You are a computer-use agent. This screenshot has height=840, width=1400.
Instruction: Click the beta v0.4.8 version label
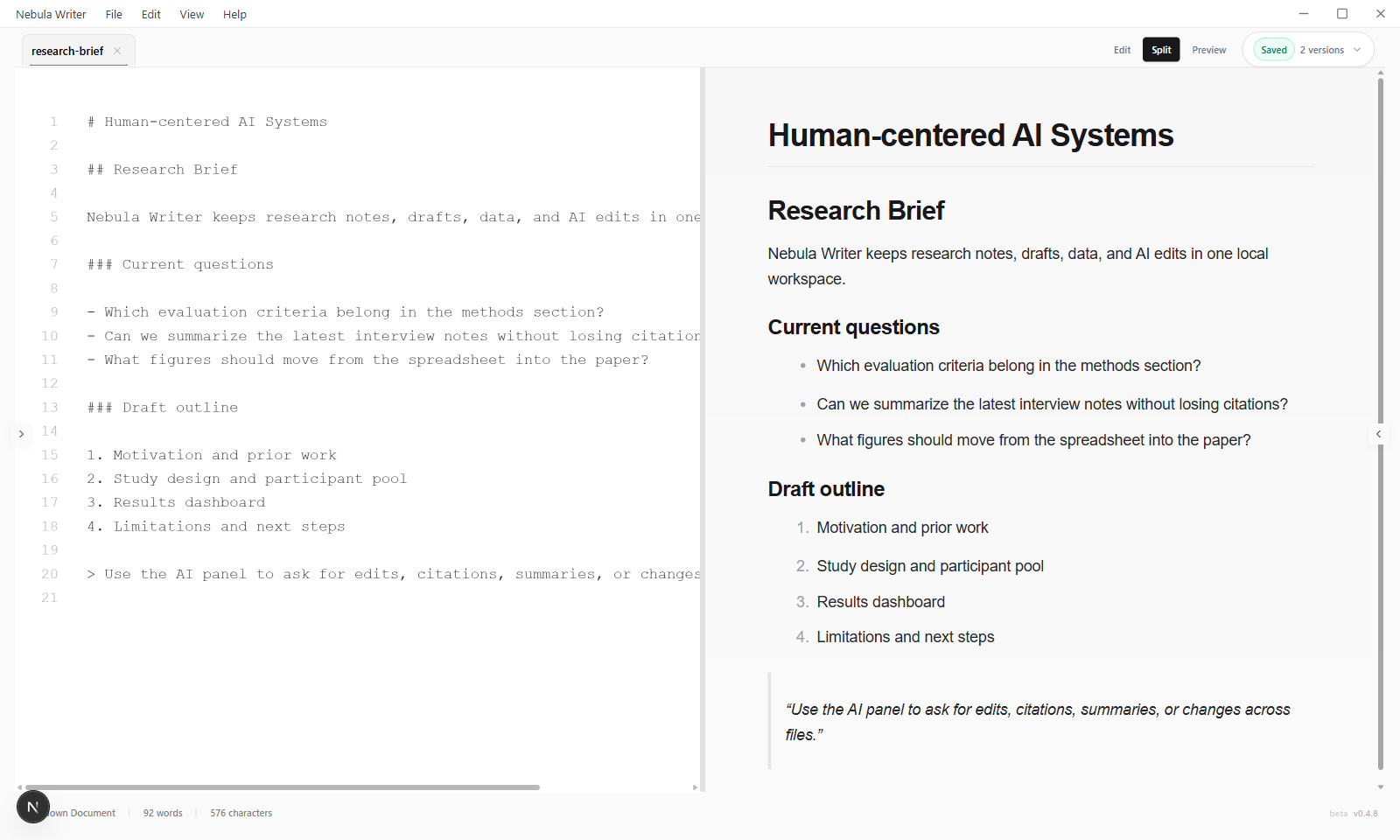coord(1353,814)
